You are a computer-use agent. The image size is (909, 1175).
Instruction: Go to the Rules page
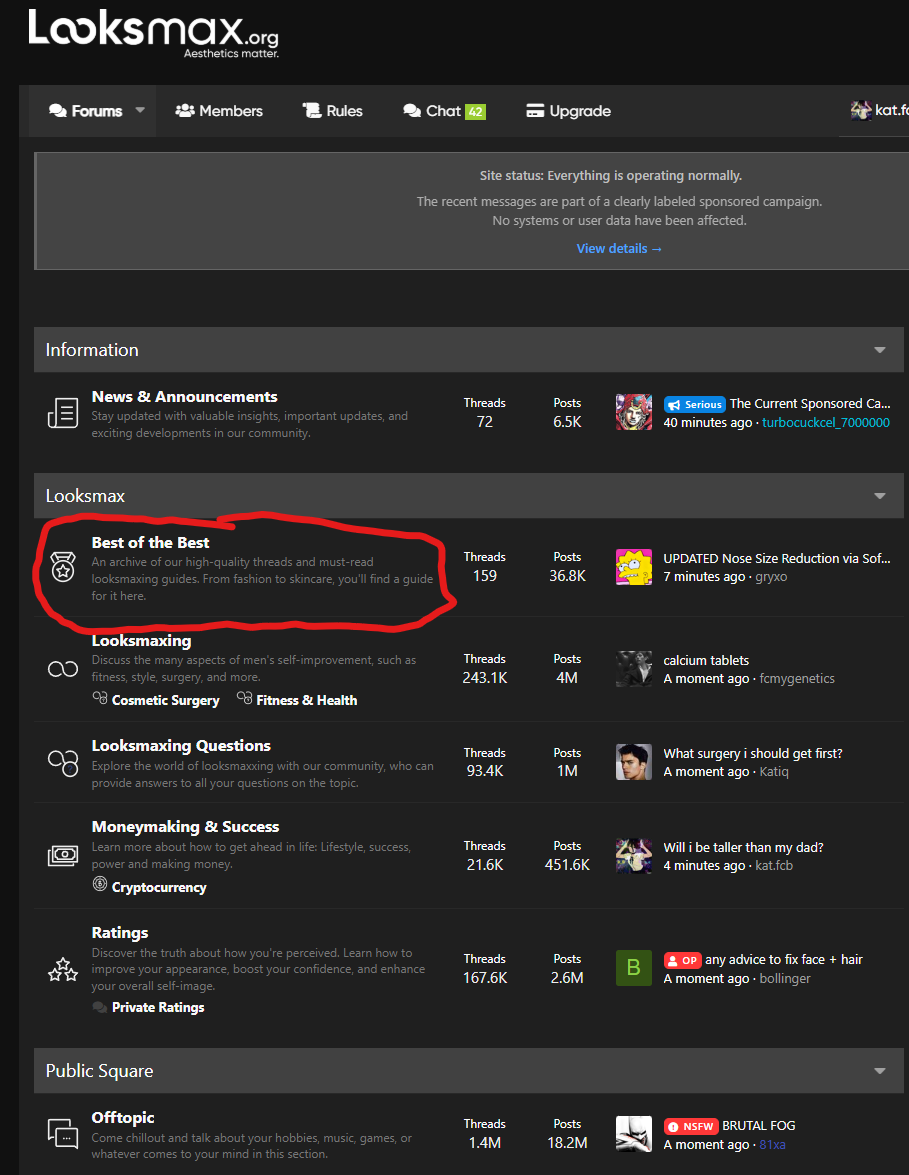(x=333, y=111)
